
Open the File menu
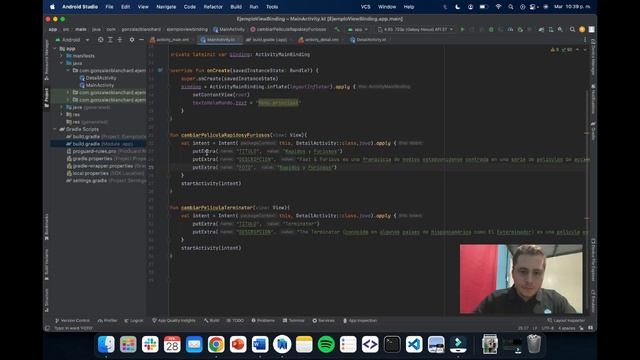pos(109,7)
